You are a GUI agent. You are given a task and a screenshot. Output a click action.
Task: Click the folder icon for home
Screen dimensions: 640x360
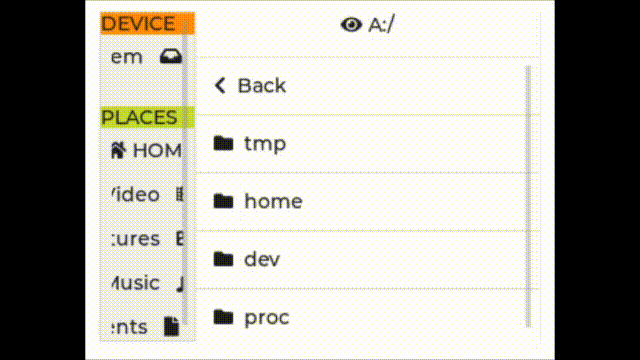223,201
